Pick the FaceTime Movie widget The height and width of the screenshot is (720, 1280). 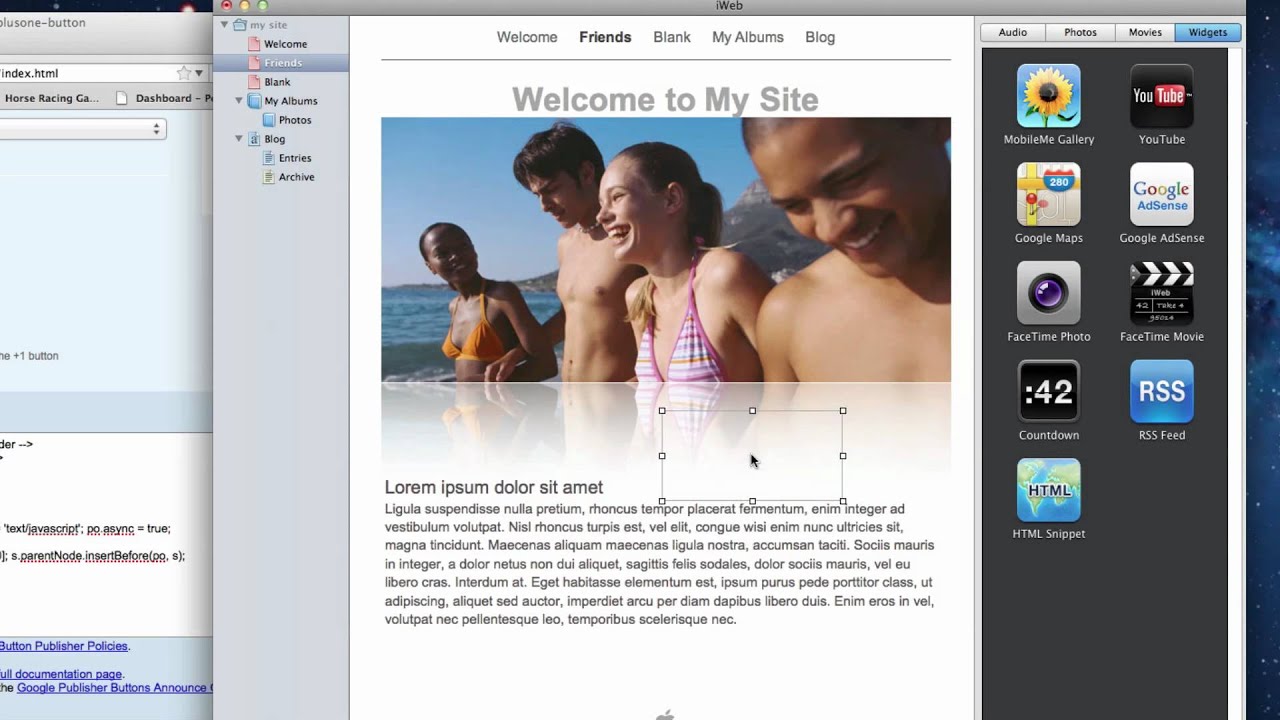point(1161,293)
